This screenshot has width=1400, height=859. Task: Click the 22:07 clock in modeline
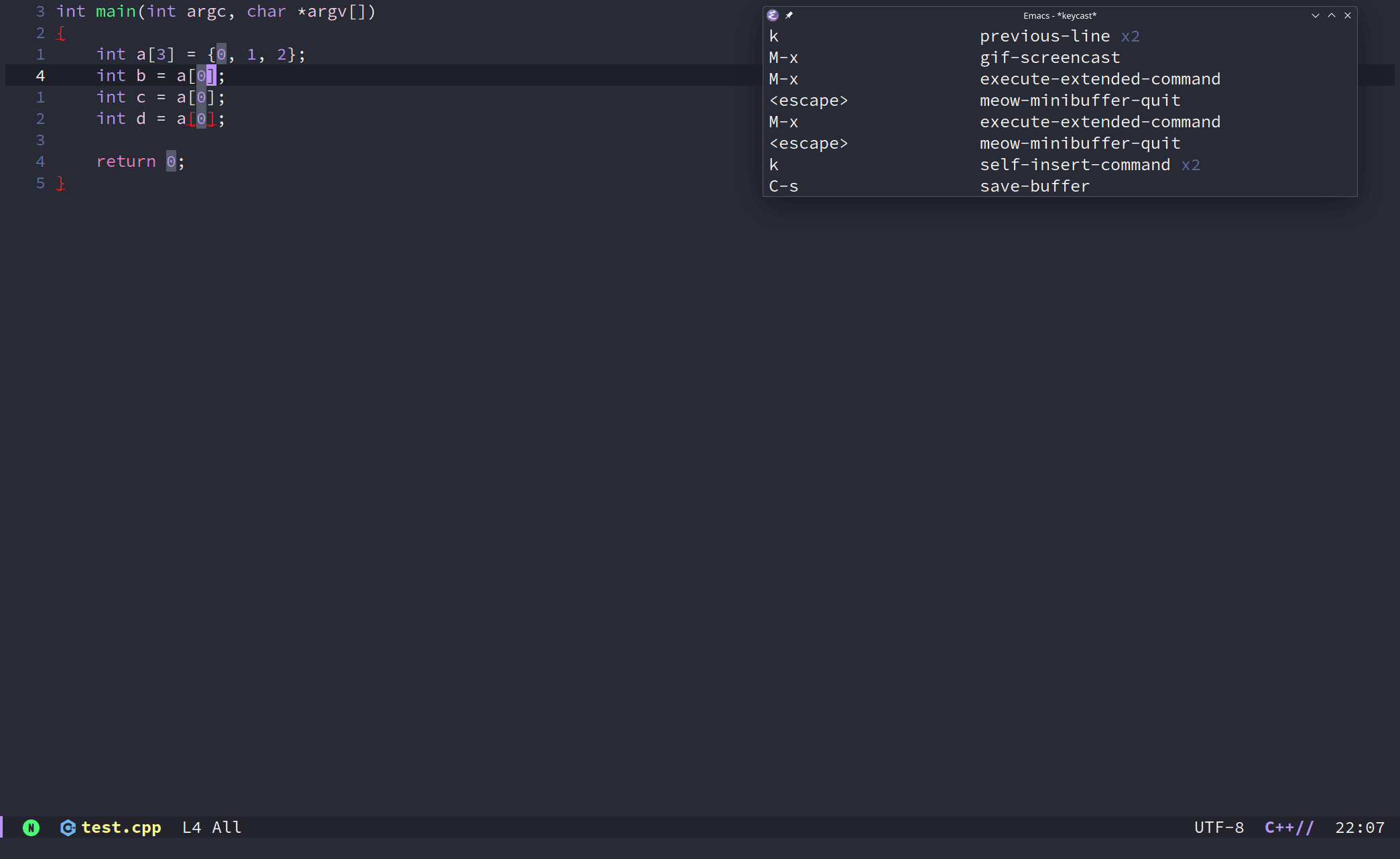(1359, 828)
